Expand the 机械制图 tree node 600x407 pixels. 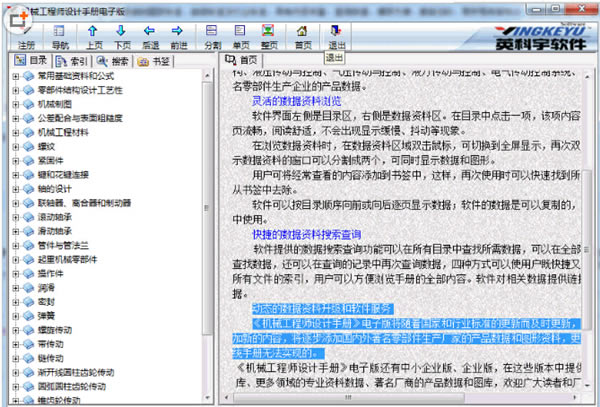15,103
